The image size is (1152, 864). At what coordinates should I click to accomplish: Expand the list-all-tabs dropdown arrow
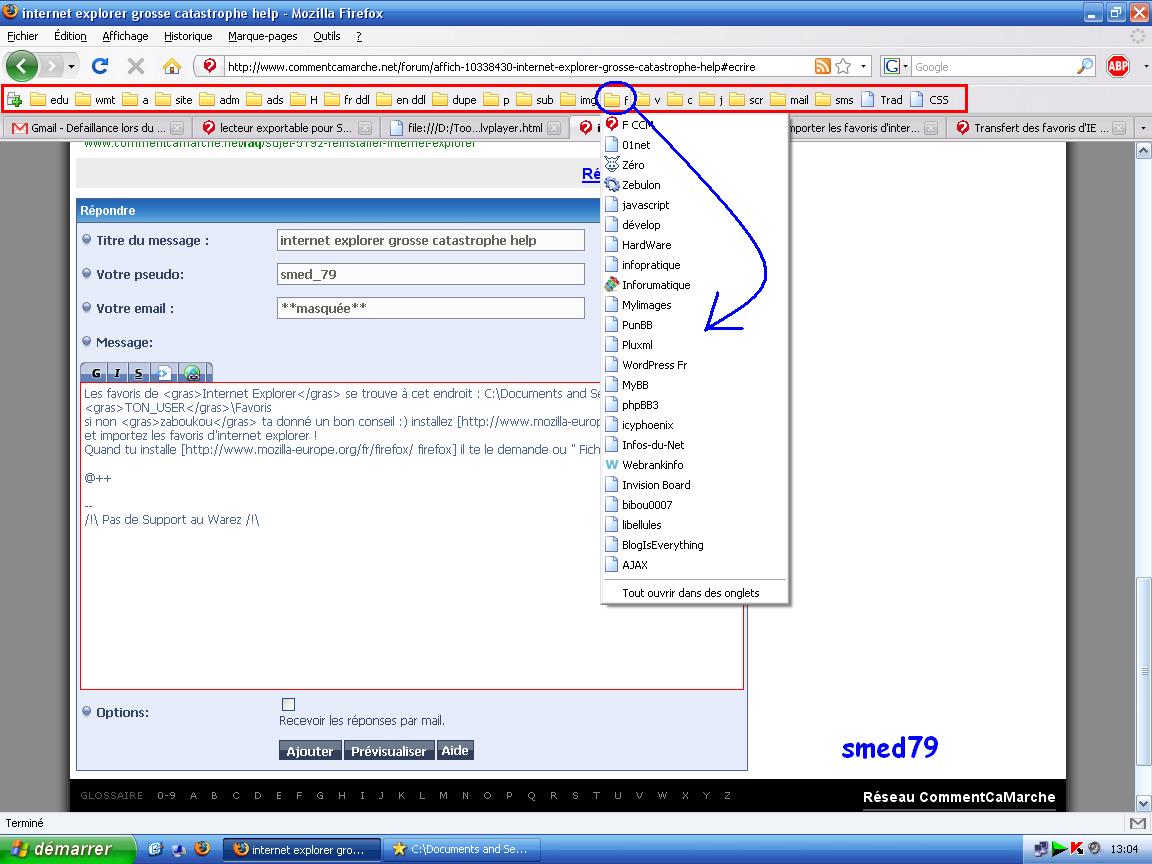point(1145,128)
